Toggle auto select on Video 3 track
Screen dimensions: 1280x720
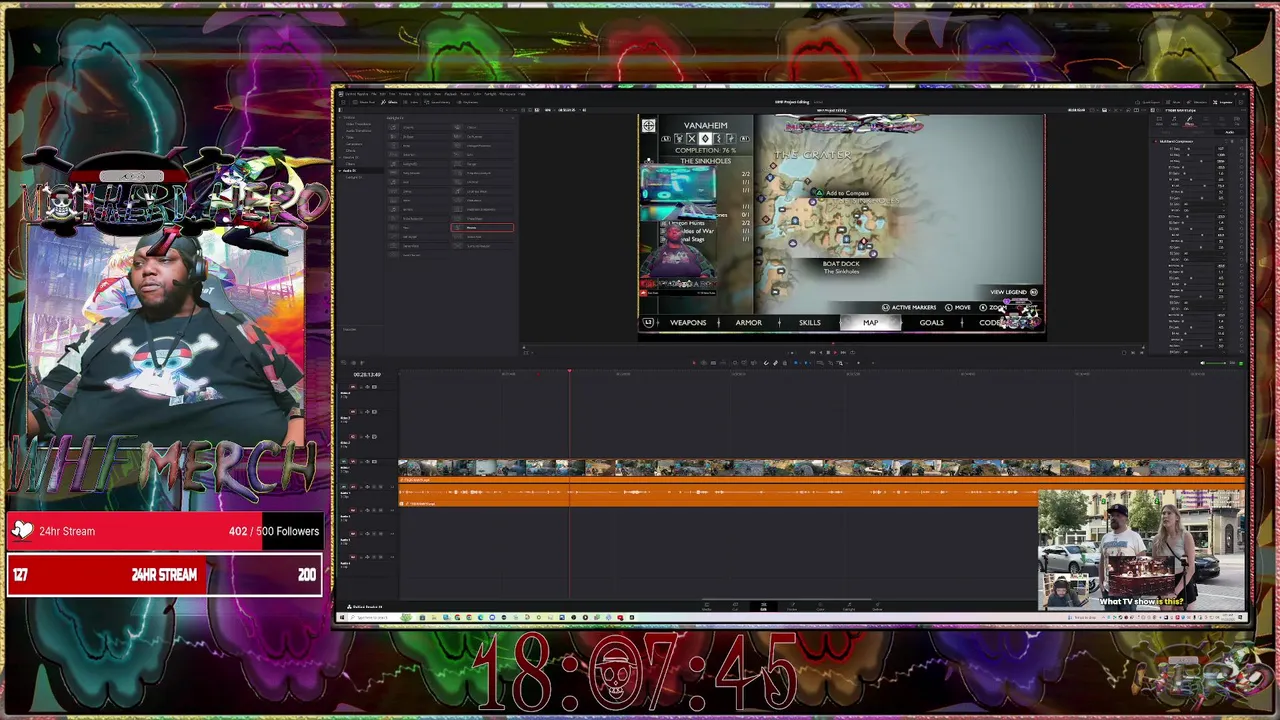coord(367,412)
